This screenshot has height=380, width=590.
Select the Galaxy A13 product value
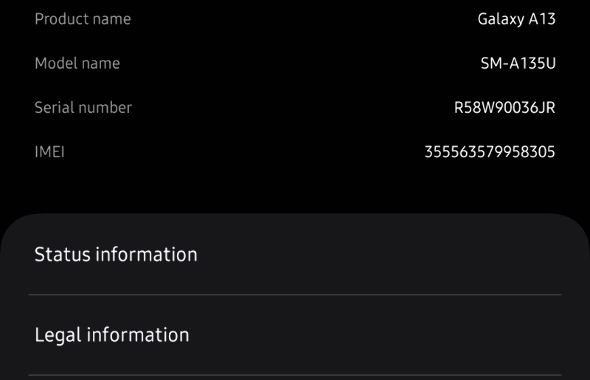(516, 19)
